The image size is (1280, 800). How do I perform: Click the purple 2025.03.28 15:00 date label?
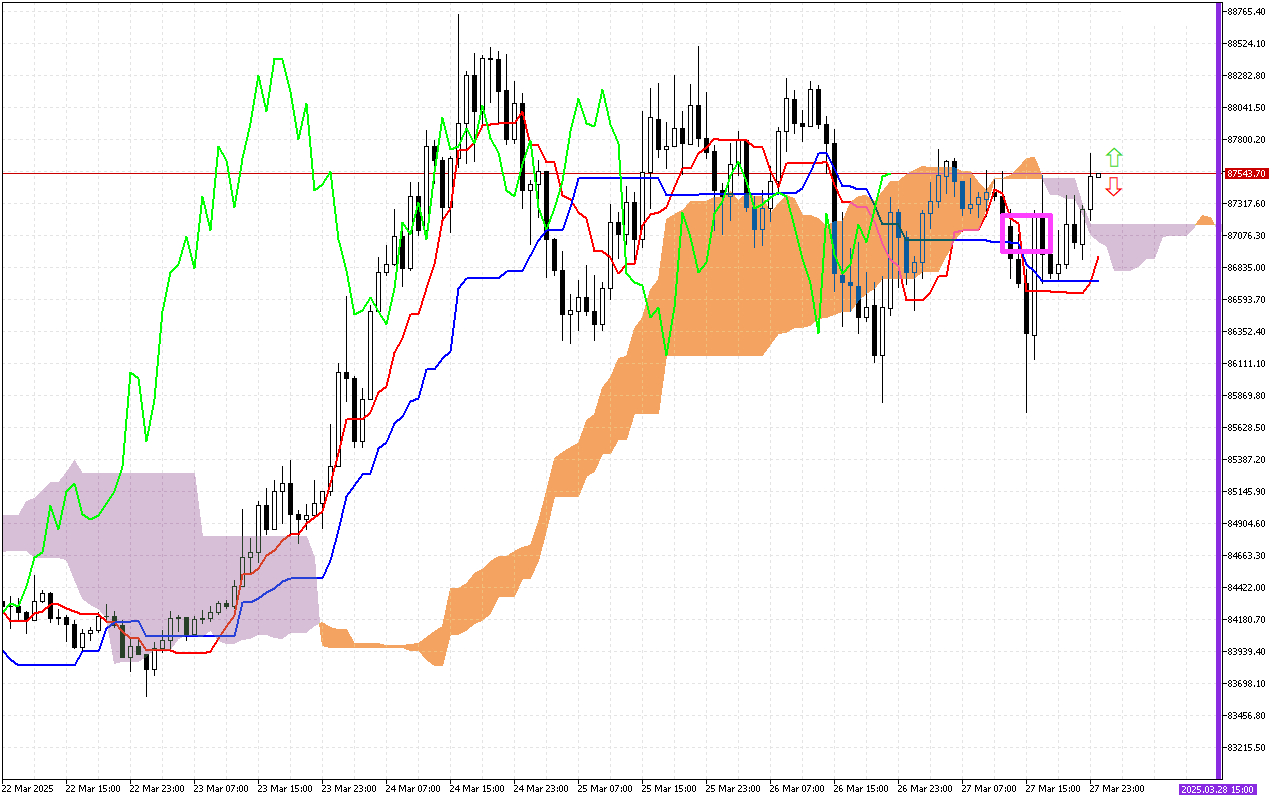point(1217,789)
